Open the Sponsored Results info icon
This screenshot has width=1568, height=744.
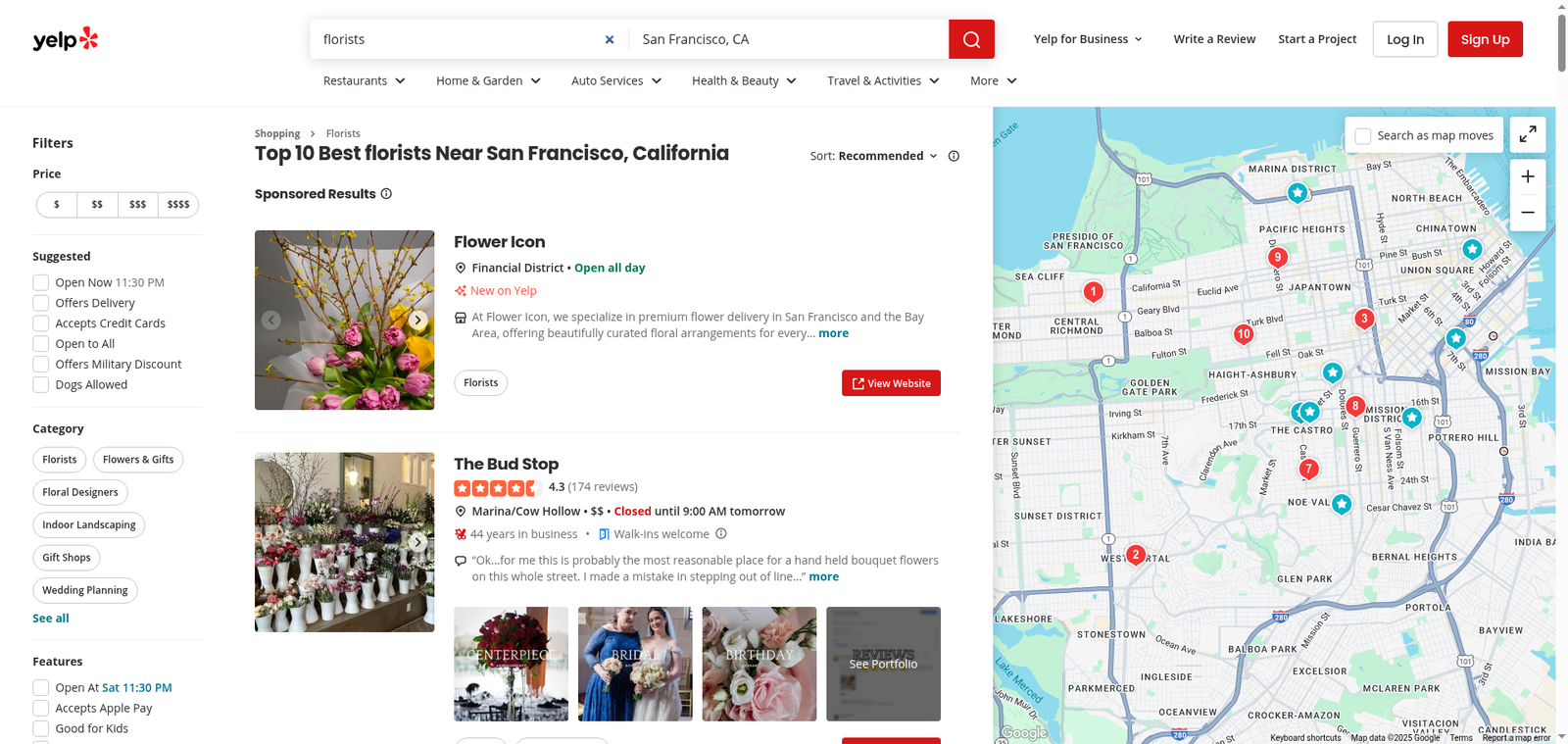tap(386, 194)
